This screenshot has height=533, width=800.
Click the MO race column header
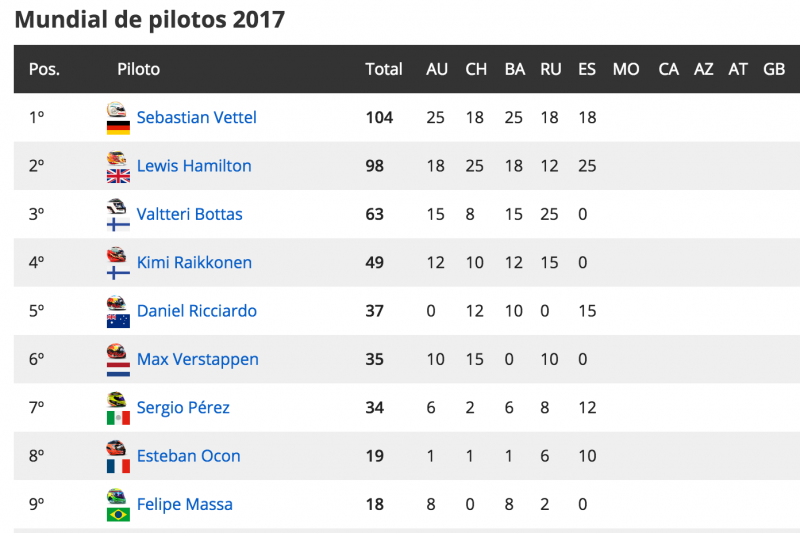626,69
